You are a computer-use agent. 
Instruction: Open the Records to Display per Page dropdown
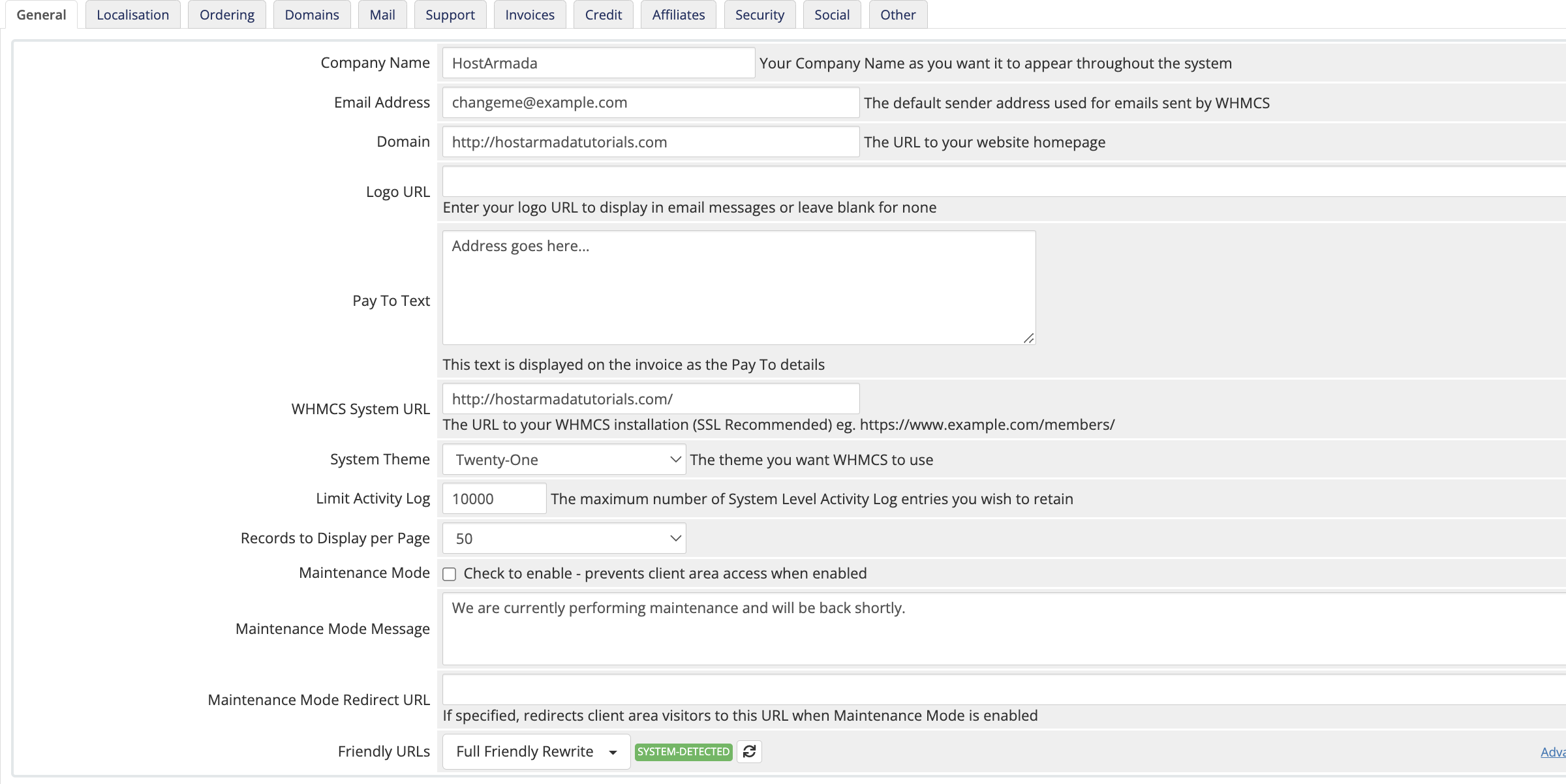point(564,539)
